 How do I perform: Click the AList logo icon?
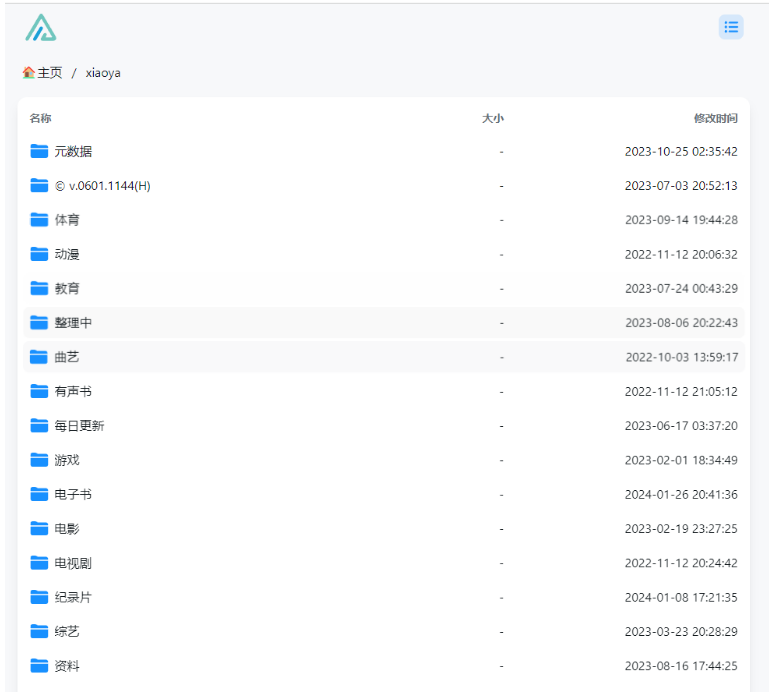click(41, 28)
